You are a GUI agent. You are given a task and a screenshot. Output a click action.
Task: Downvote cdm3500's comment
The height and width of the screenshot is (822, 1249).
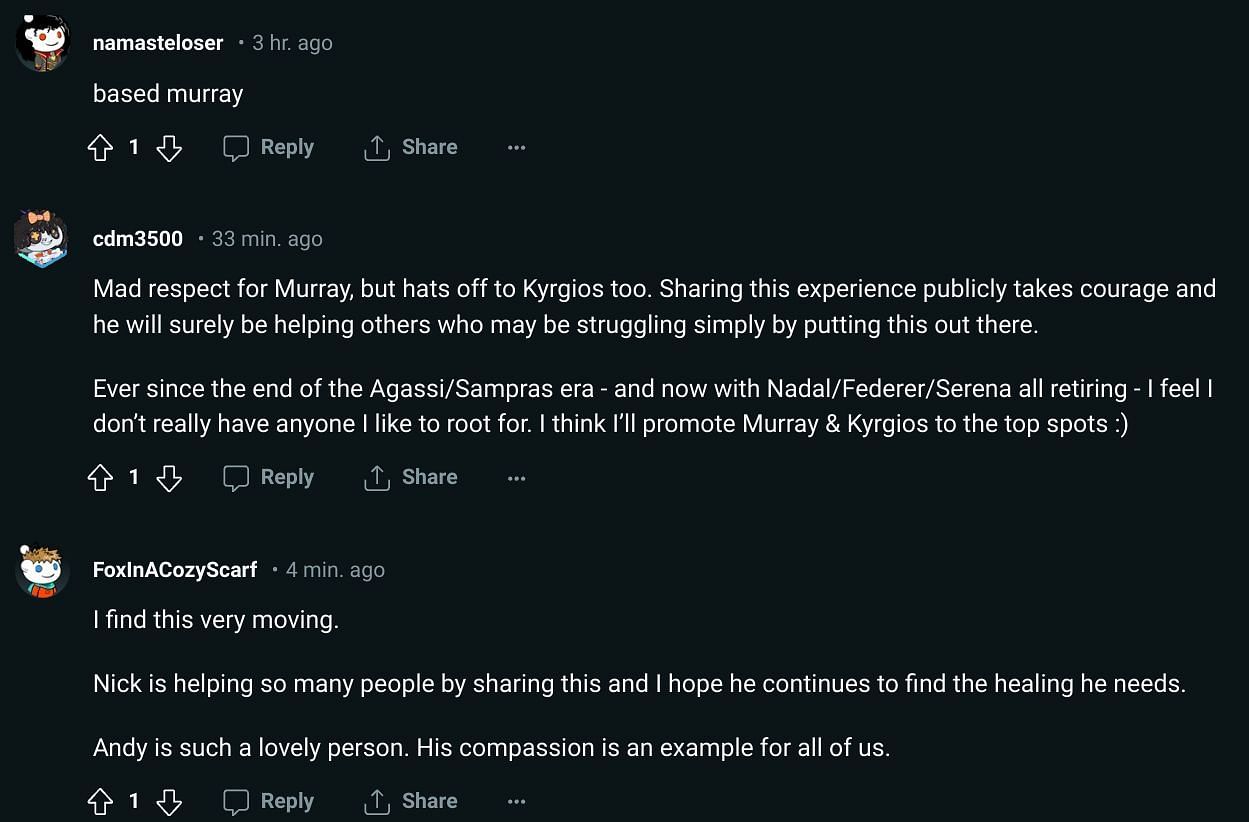pyautogui.click(x=169, y=478)
